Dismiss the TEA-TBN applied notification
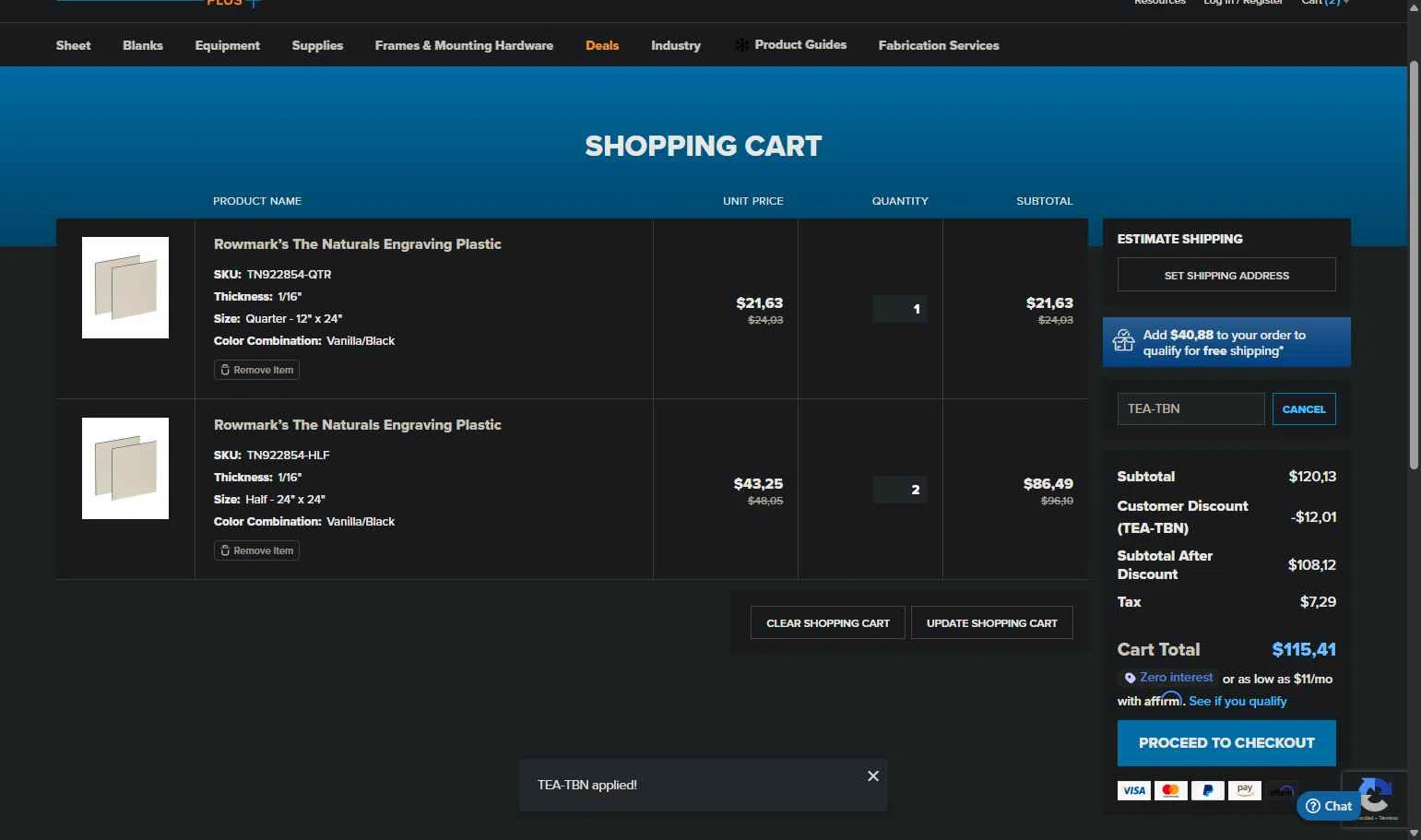 pyautogui.click(x=872, y=776)
